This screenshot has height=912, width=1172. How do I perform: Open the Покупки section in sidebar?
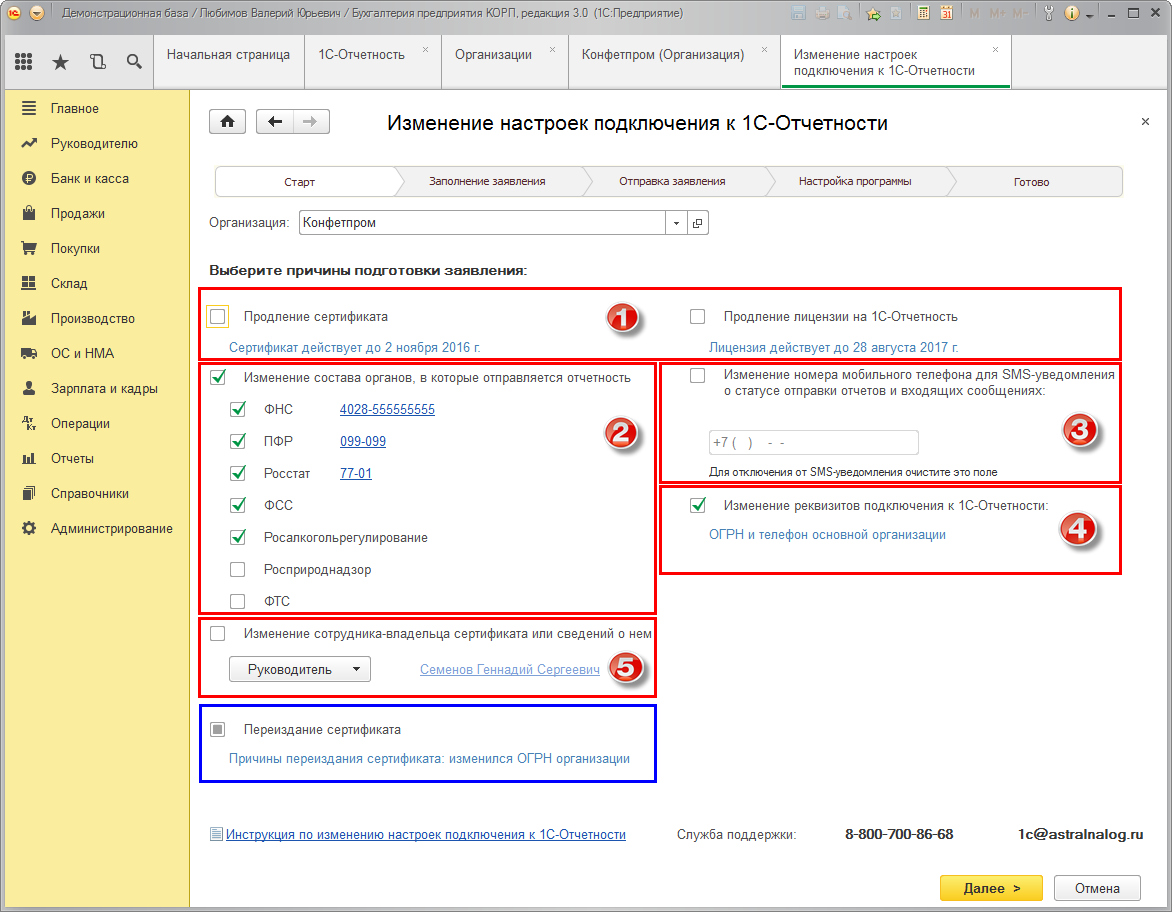60,248
